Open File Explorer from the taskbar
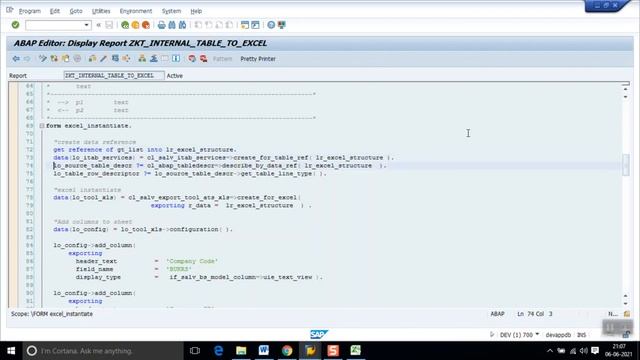This screenshot has height=360, width=640. click(241, 351)
